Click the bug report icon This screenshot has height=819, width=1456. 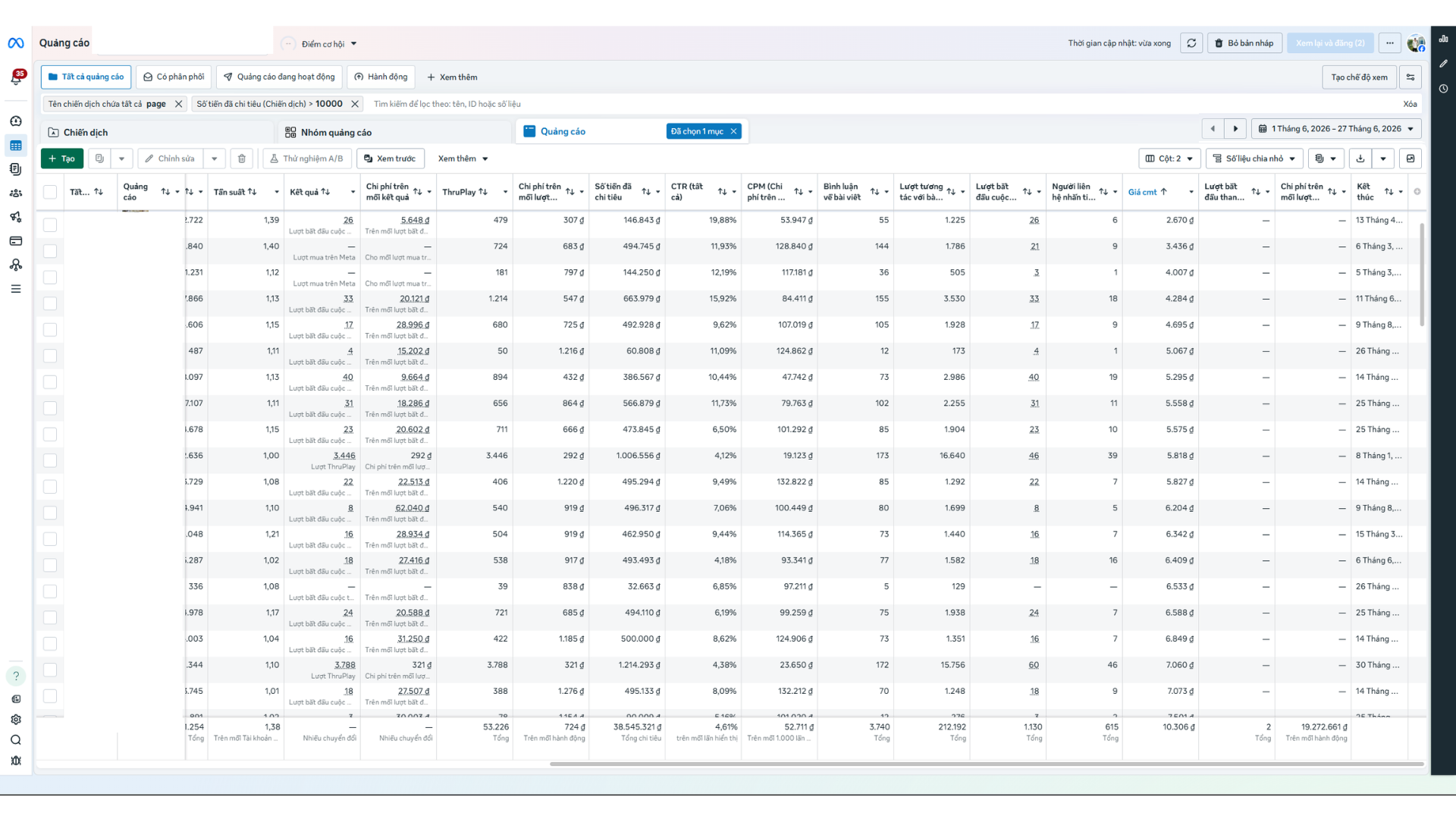(16, 761)
